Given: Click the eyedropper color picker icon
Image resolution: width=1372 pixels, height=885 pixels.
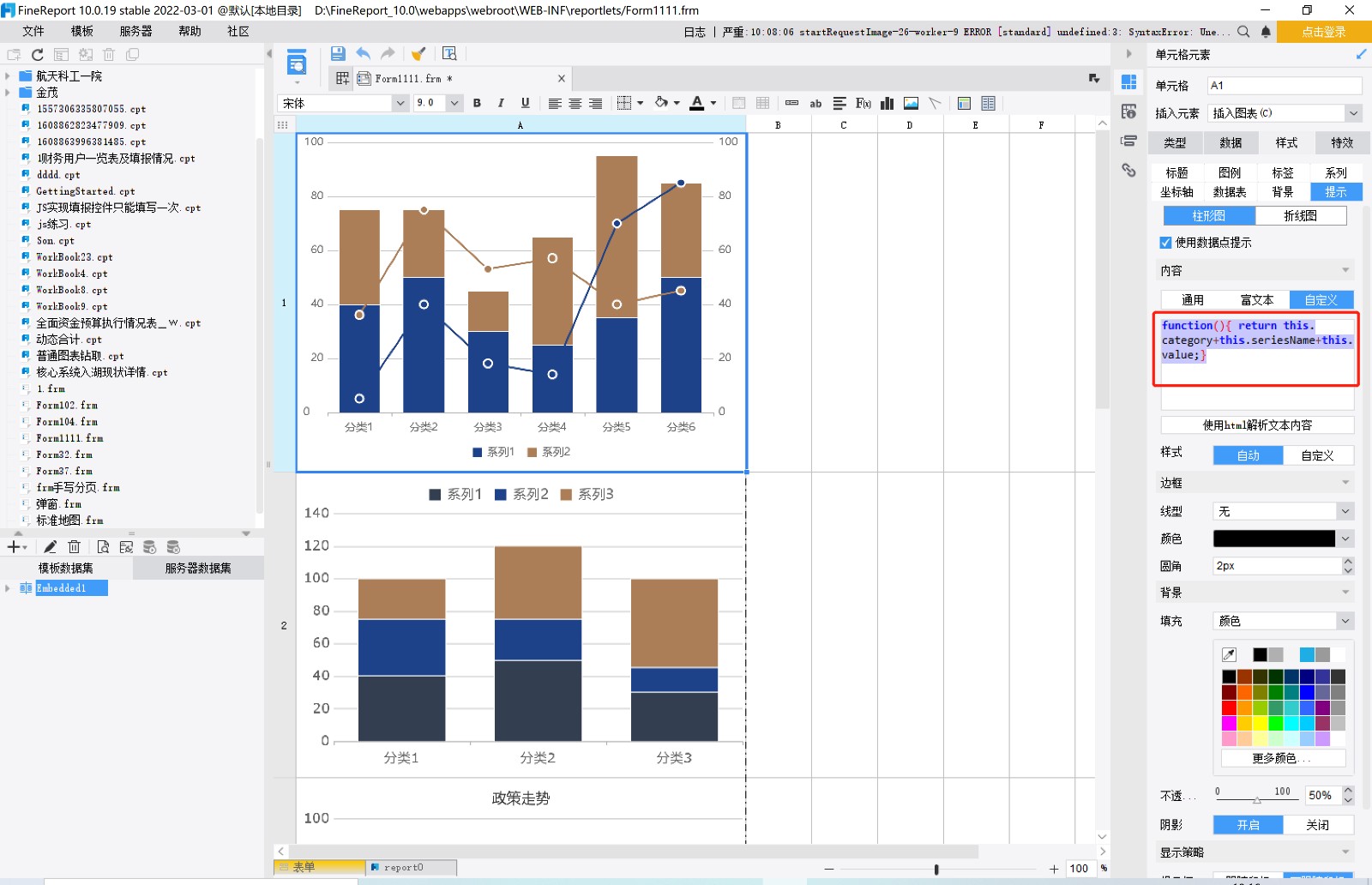Looking at the screenshot, I should pyautogui.click(x=1230, y=655).
